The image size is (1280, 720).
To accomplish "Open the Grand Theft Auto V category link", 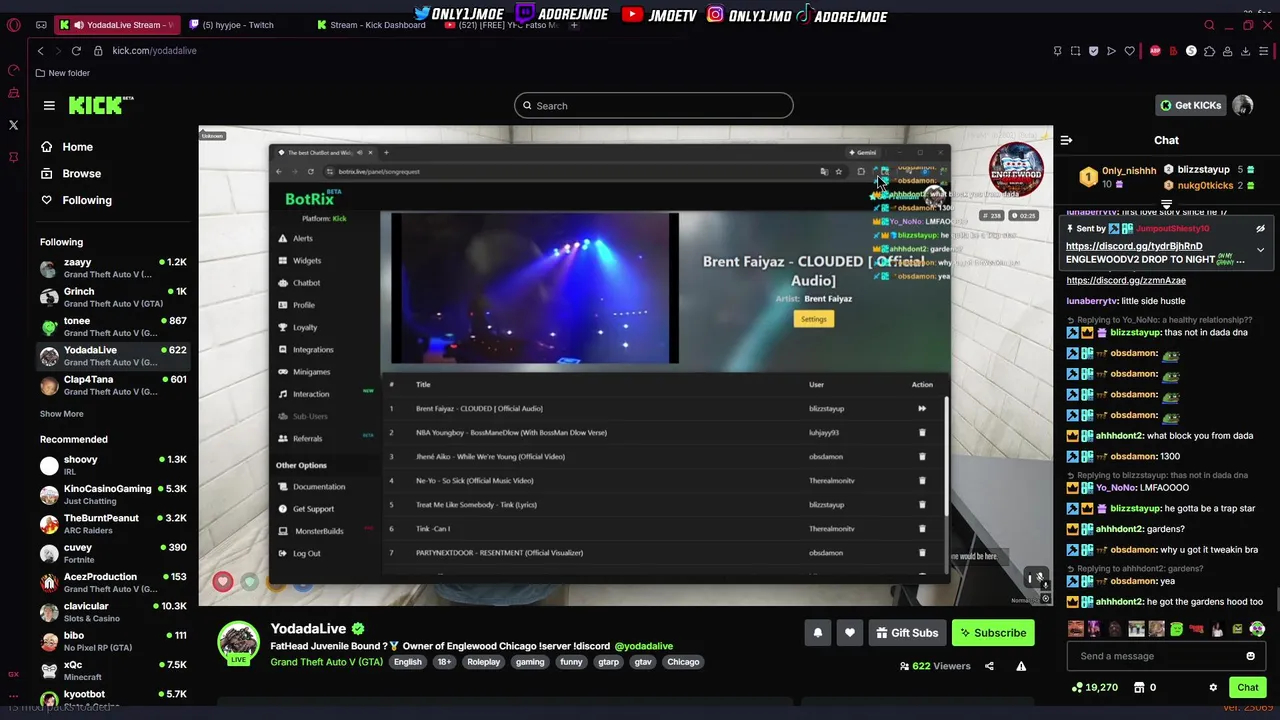I will point(326,662).
